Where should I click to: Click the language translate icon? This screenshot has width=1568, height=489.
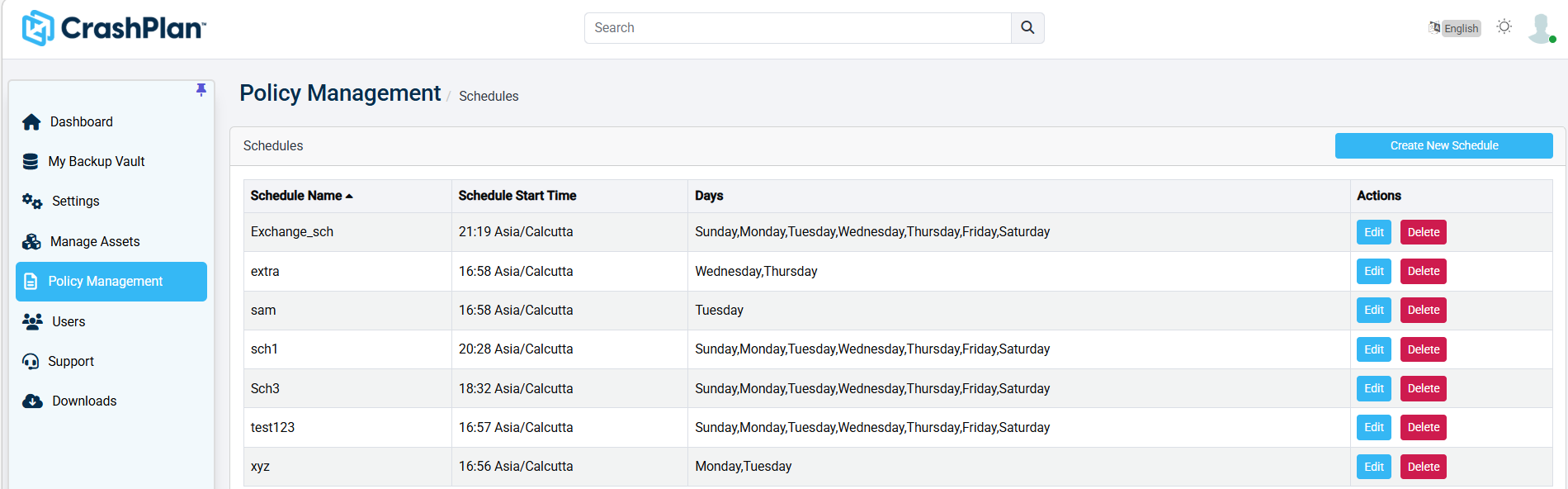[1434, 27]
